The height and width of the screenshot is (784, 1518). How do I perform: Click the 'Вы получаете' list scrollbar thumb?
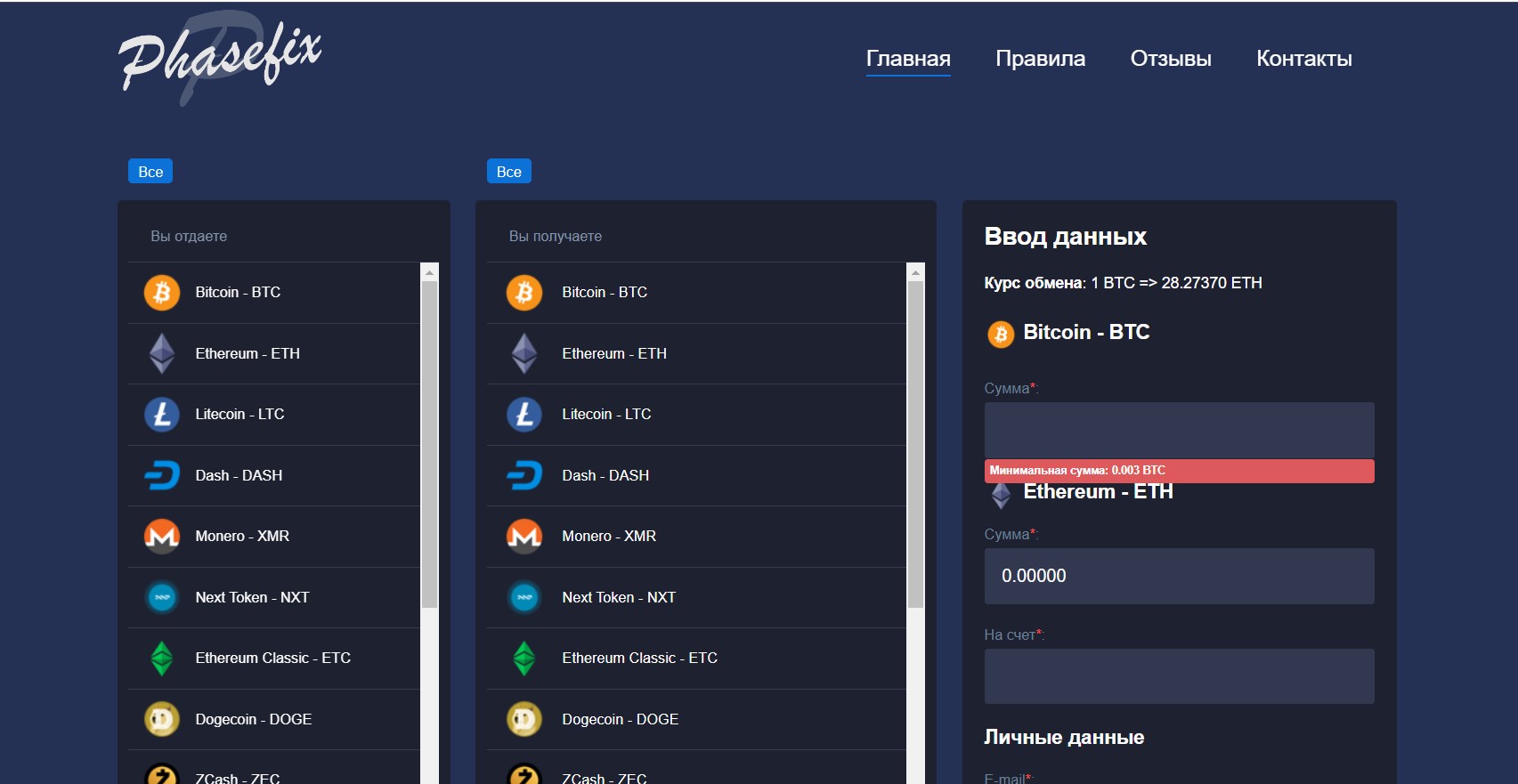click(915, 445)
